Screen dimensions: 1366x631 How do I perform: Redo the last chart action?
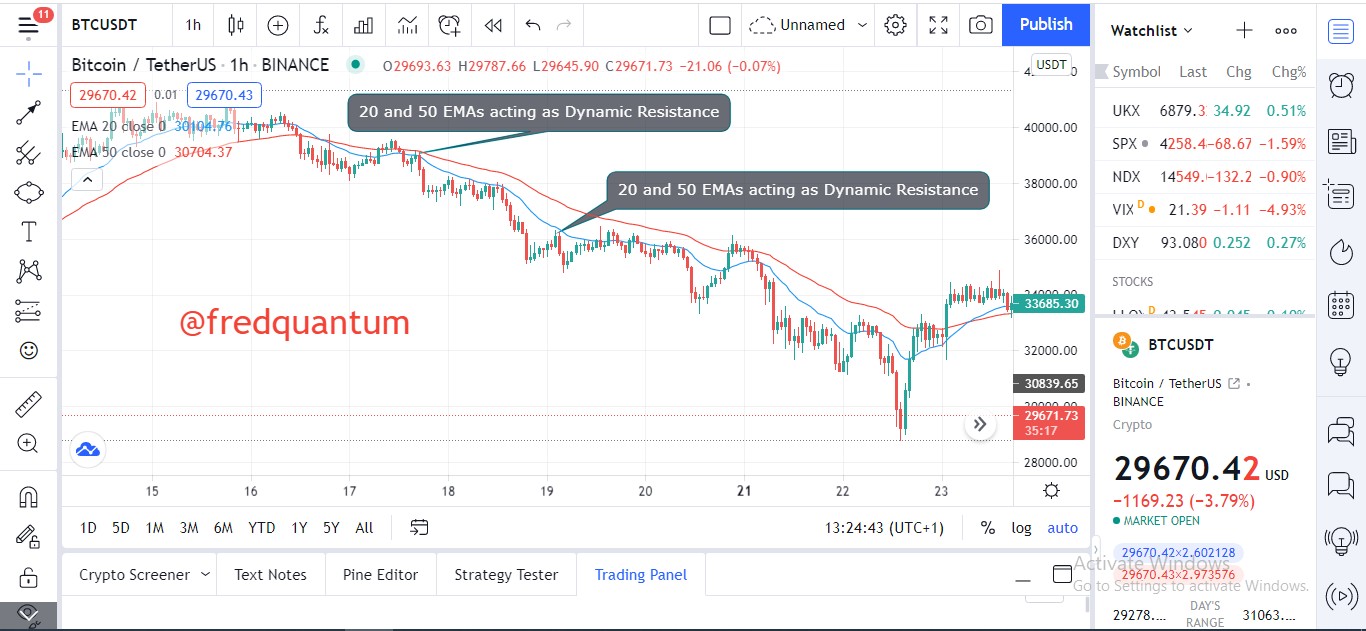coord(564,25)
